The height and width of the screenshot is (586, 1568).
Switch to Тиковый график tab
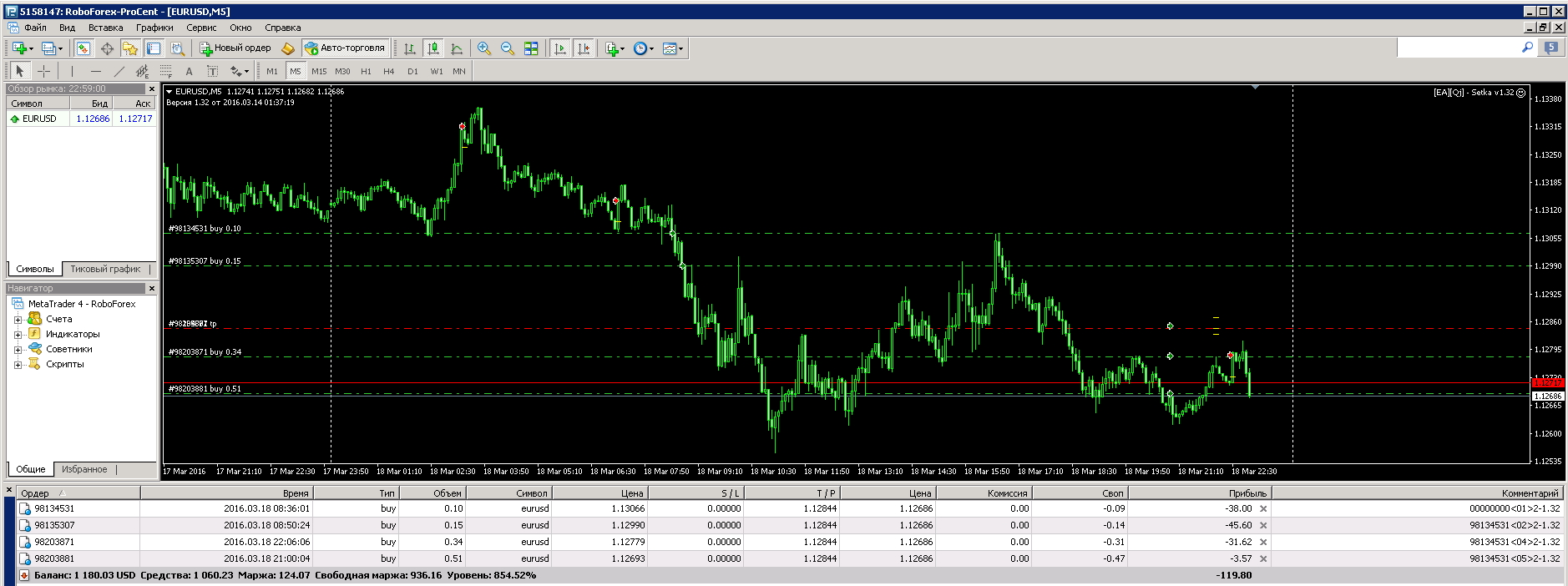(x=105, y=269)
